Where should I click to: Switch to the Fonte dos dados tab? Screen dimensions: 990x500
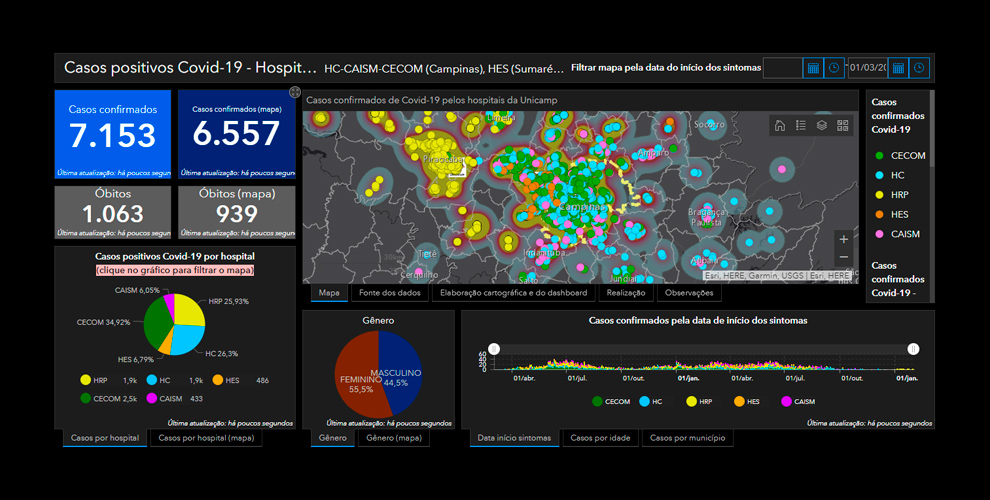(389, 293)
